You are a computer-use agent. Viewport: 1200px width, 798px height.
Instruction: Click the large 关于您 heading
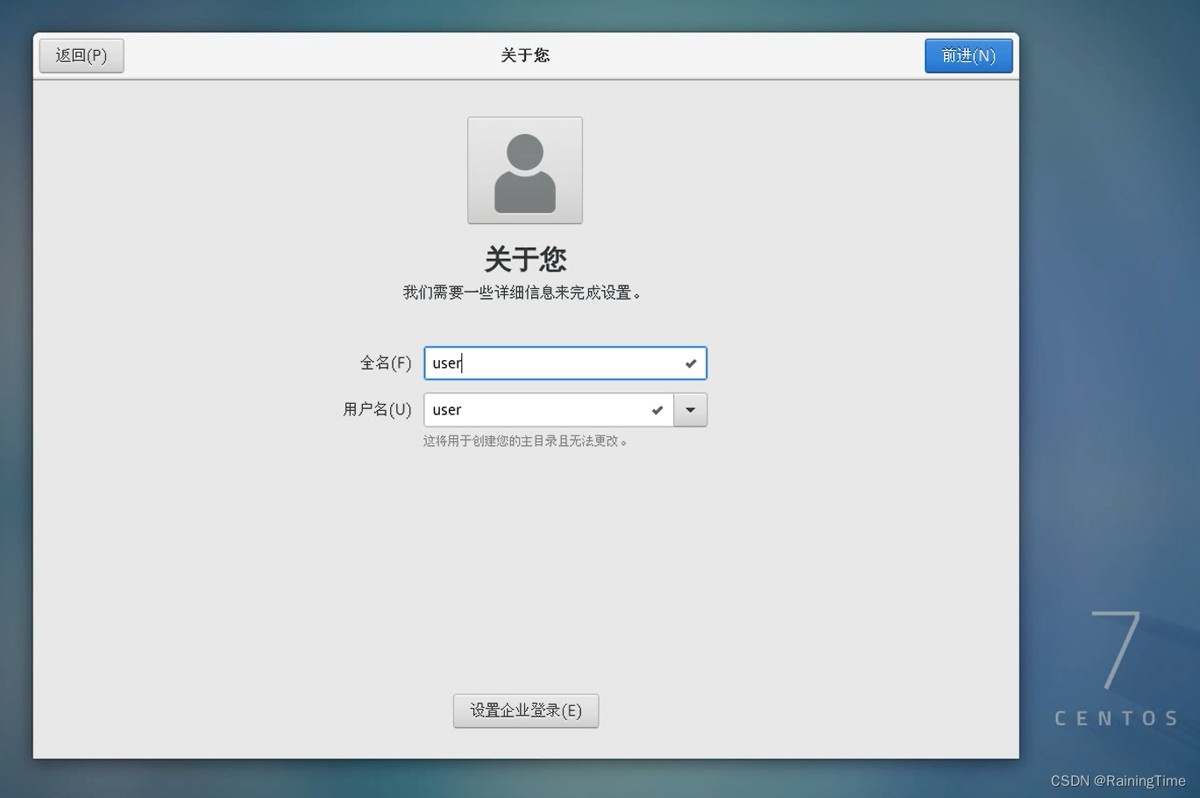coord(525,259)
